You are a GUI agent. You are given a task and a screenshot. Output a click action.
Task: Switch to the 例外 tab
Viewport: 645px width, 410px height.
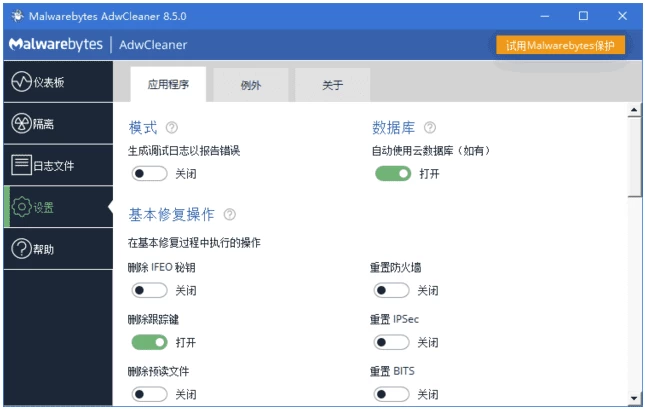pyautogui.click(x=250, y=85)
